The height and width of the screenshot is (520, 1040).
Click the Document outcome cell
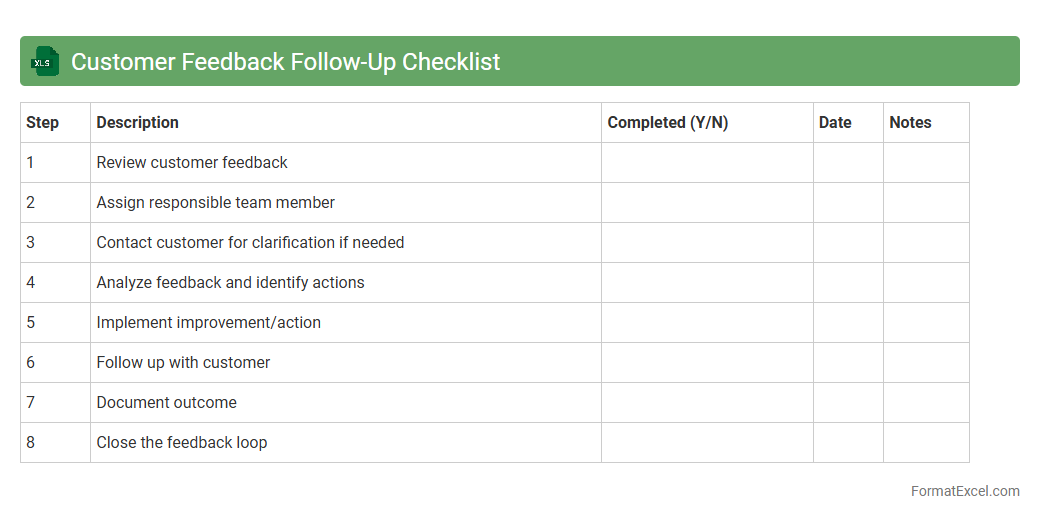[167, 403]
